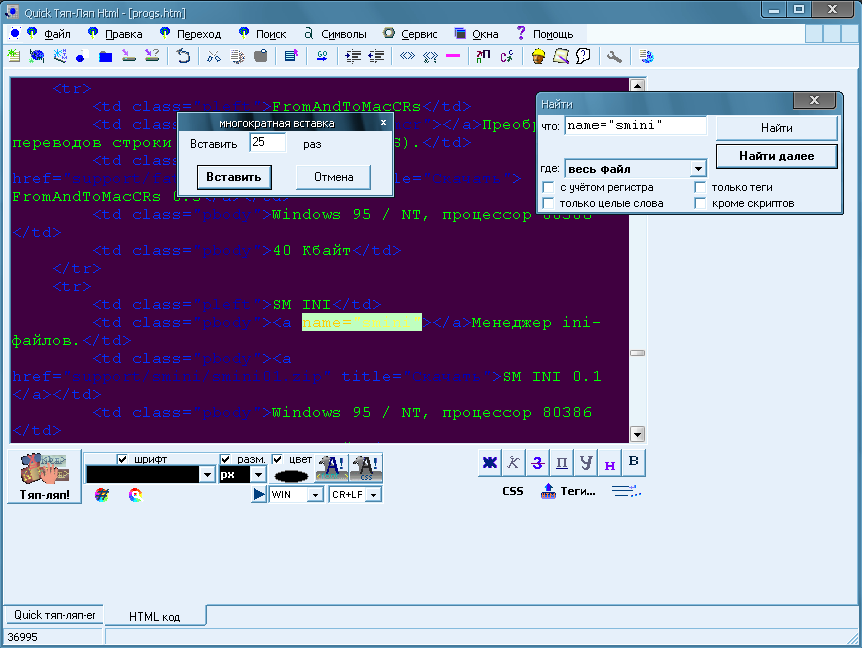Screen dimensions: 862x648
Task: Click the Тяп-ляп! button
Action: click(x=45, y=476)
